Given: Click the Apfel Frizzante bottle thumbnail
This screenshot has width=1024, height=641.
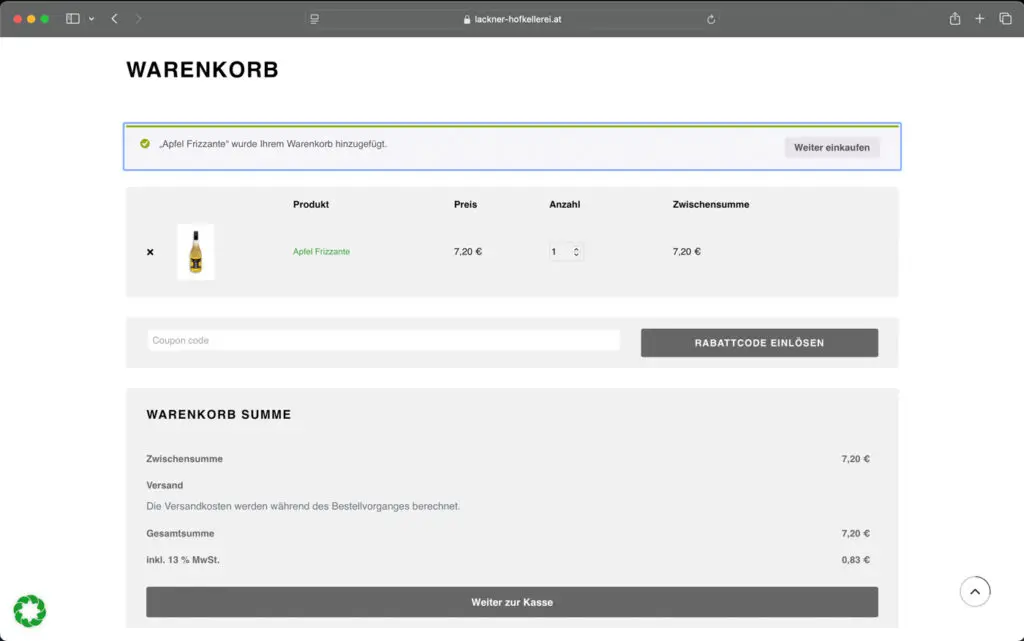Looking at the screenshot, I should 196,251.
